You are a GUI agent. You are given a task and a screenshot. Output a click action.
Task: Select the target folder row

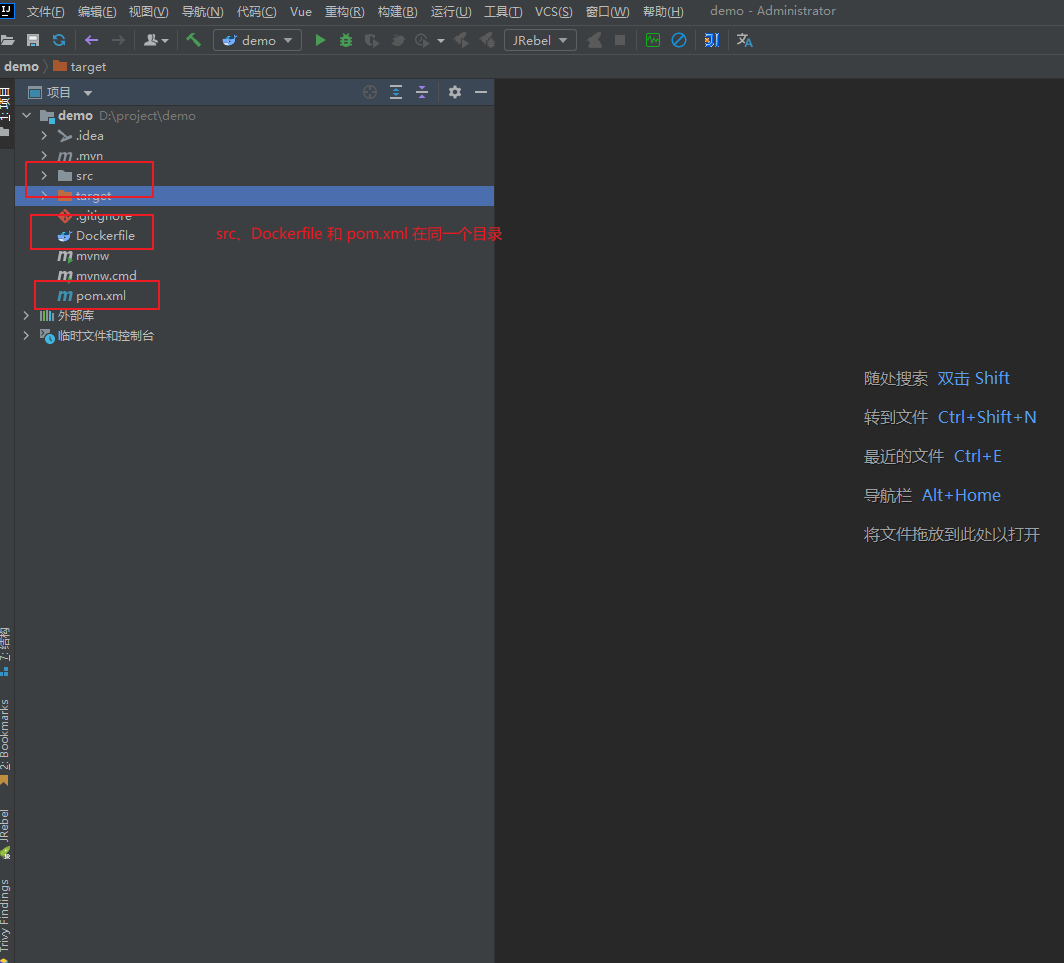click(x=254, y=195)
